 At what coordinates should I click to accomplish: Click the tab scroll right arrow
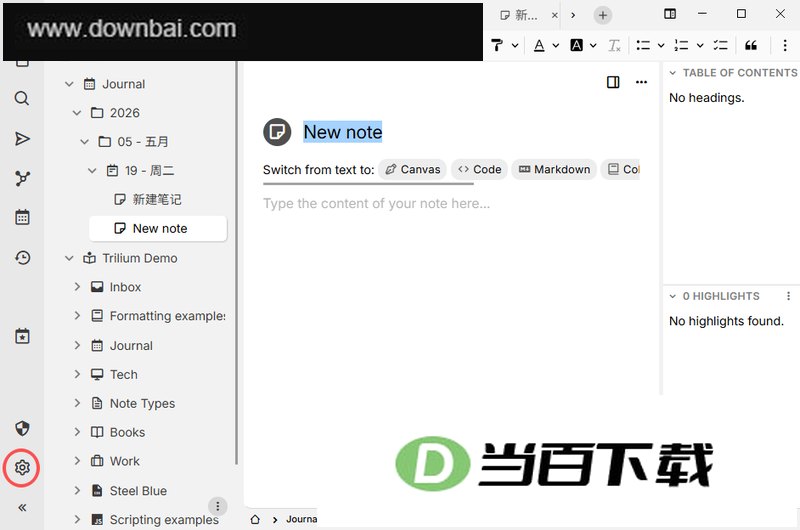click(573, 15)
